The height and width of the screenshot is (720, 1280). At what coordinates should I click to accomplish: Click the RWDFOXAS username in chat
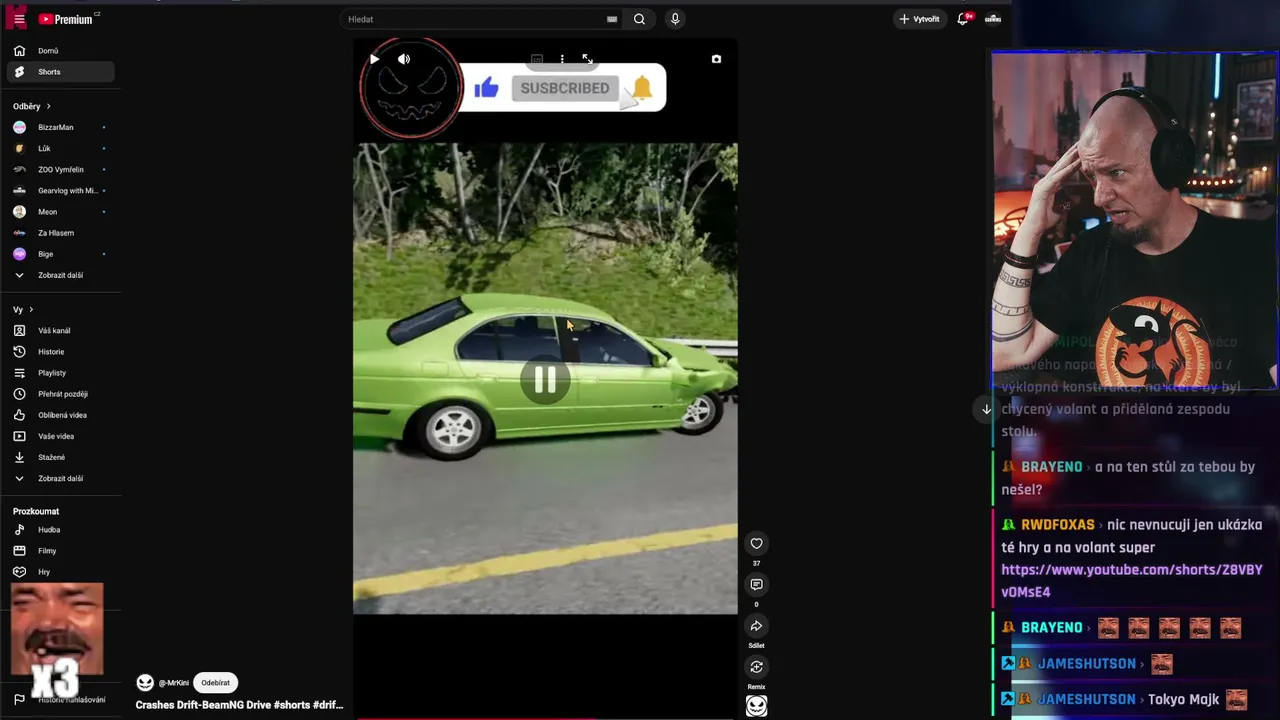coord(1057,525)
